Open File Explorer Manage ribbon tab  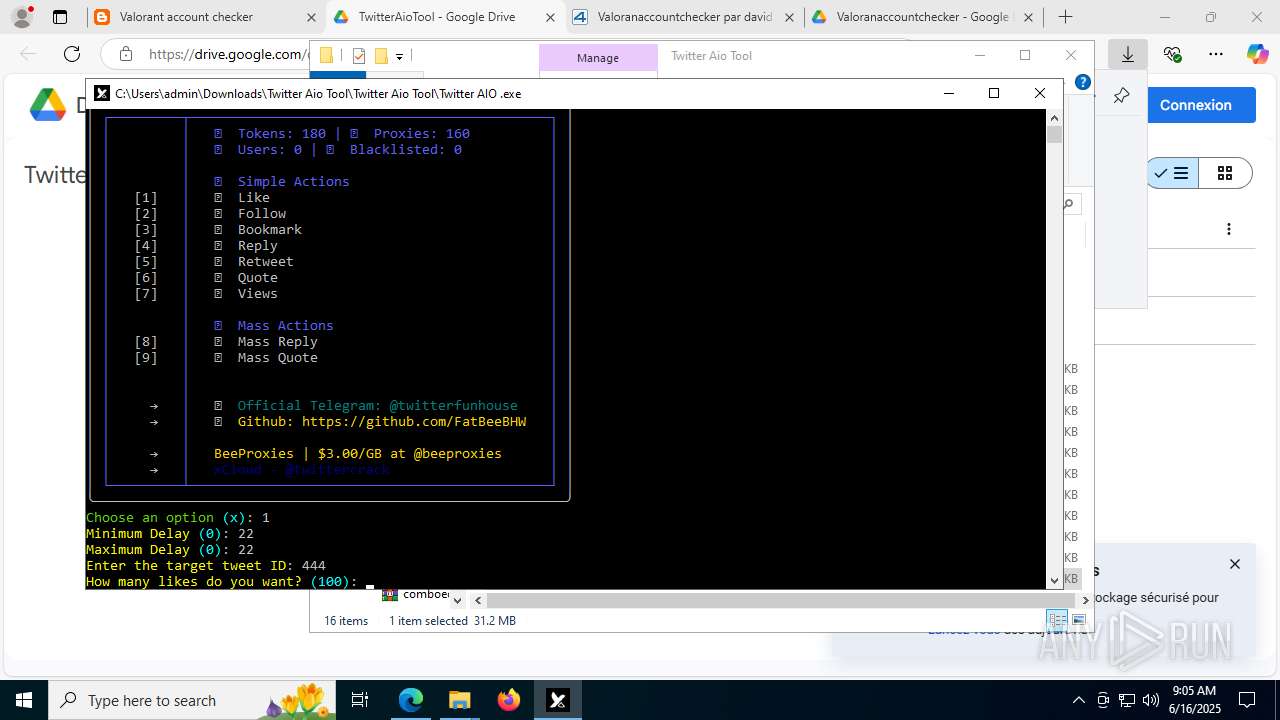pos(598,58)
